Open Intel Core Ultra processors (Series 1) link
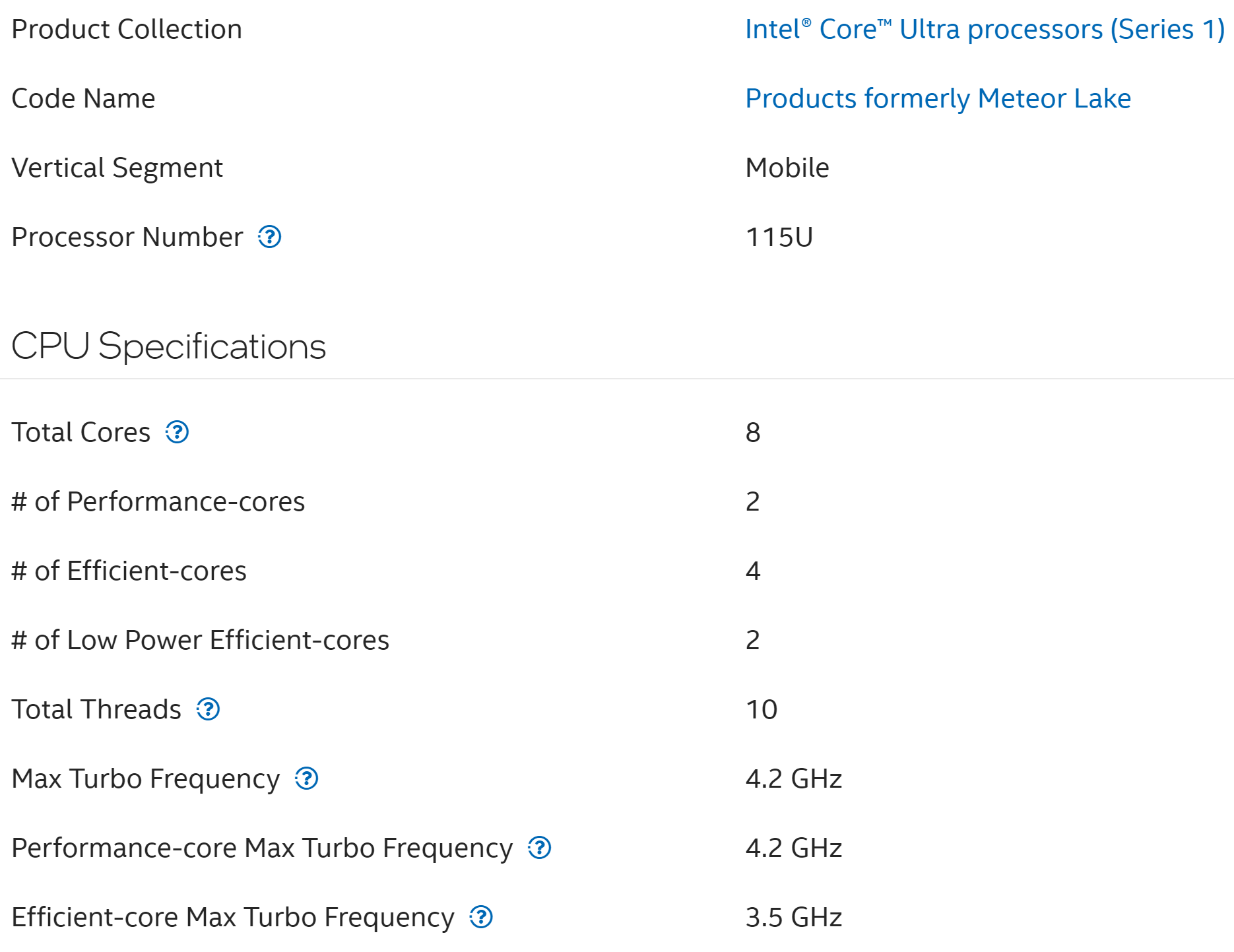The width and height of the screenshot is (1234, 952). tap(985, 30)
